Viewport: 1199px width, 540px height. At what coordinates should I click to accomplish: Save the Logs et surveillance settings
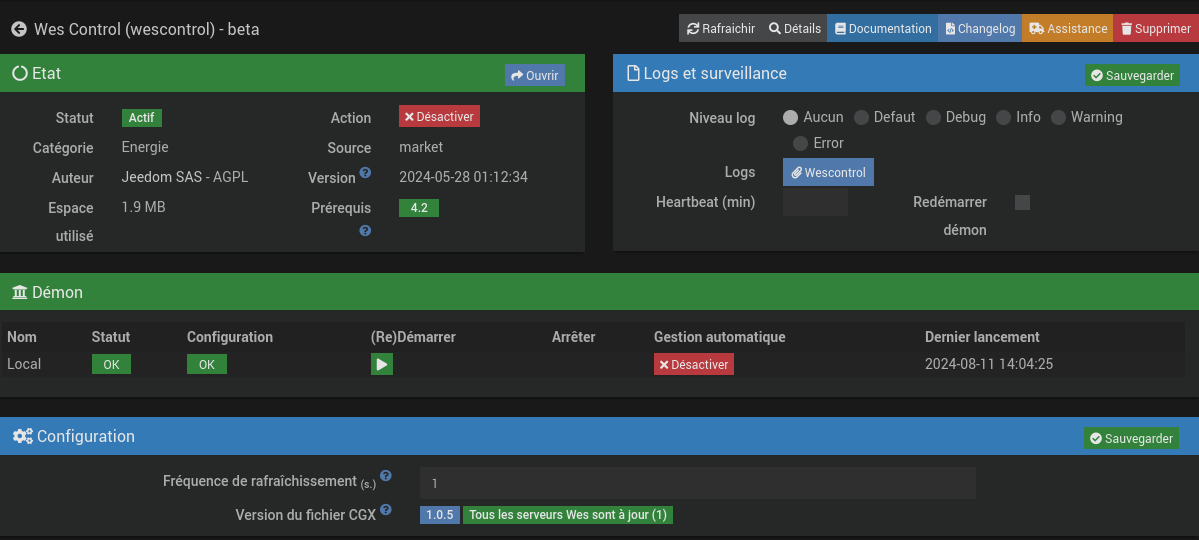point(1132,75)
